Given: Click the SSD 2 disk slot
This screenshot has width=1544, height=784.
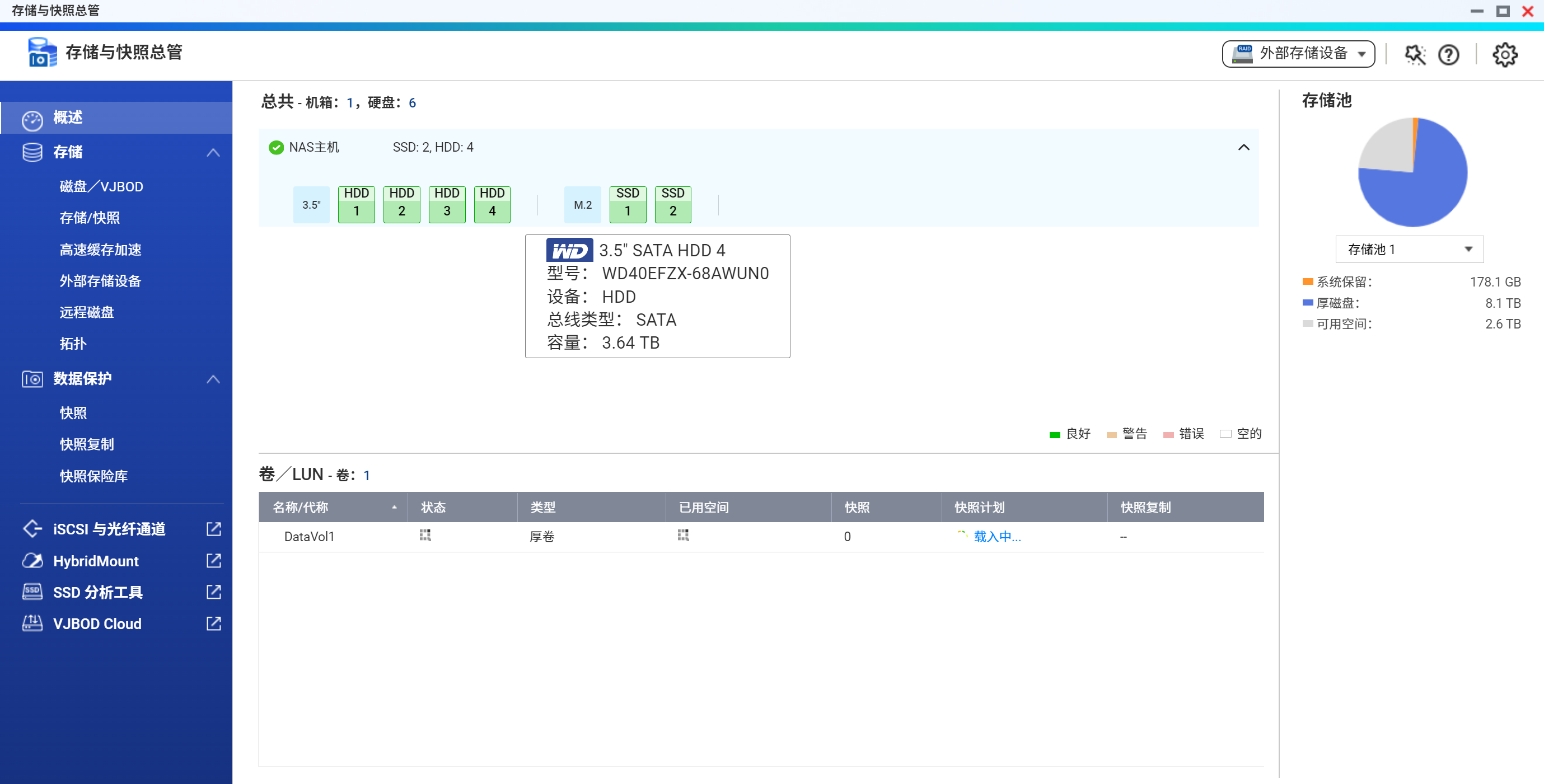Looking at the screenshot, I should tap(672, 204).
